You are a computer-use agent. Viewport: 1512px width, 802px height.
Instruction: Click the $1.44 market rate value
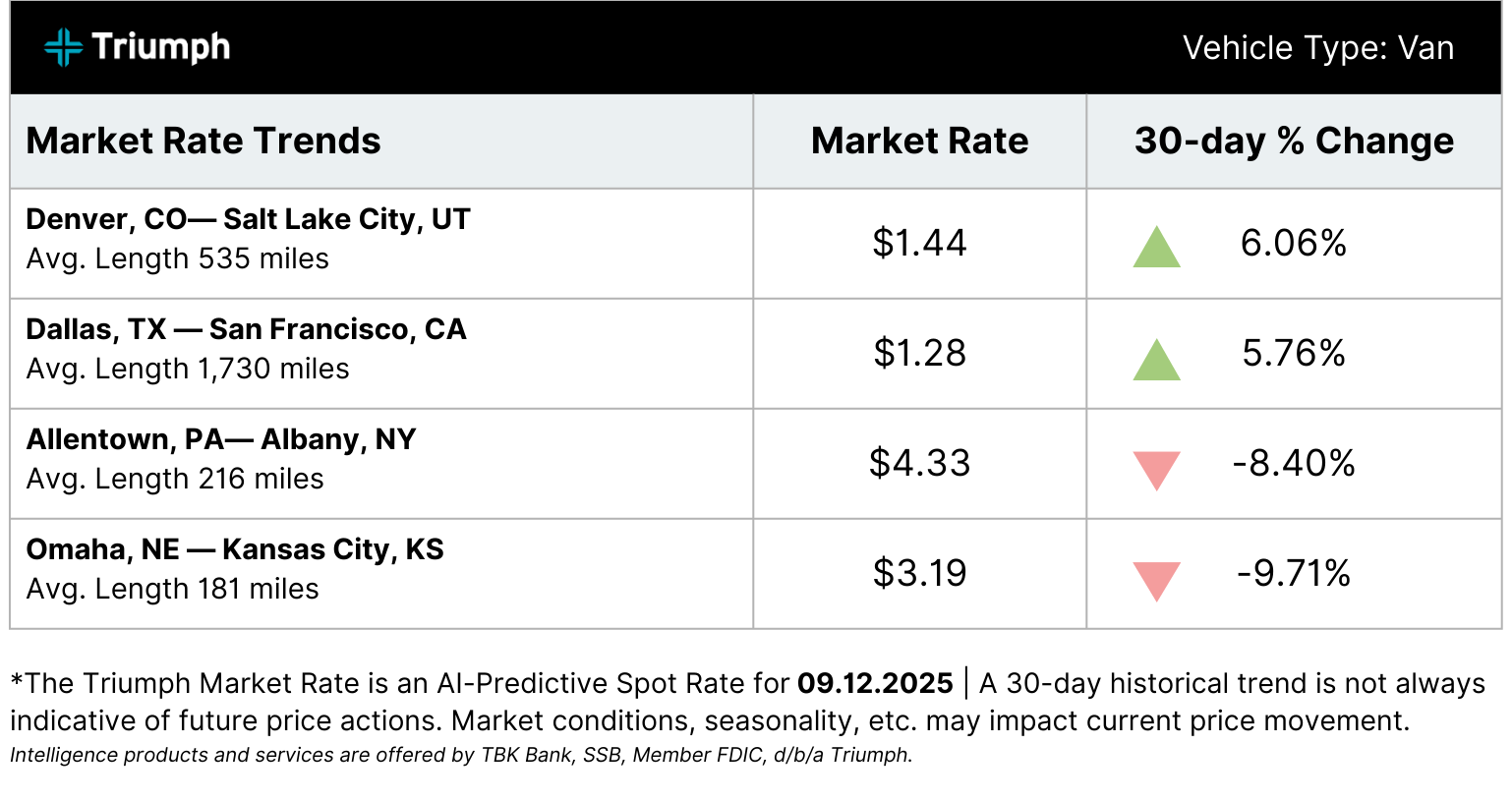pyautogui.click(x=919, y=243)
